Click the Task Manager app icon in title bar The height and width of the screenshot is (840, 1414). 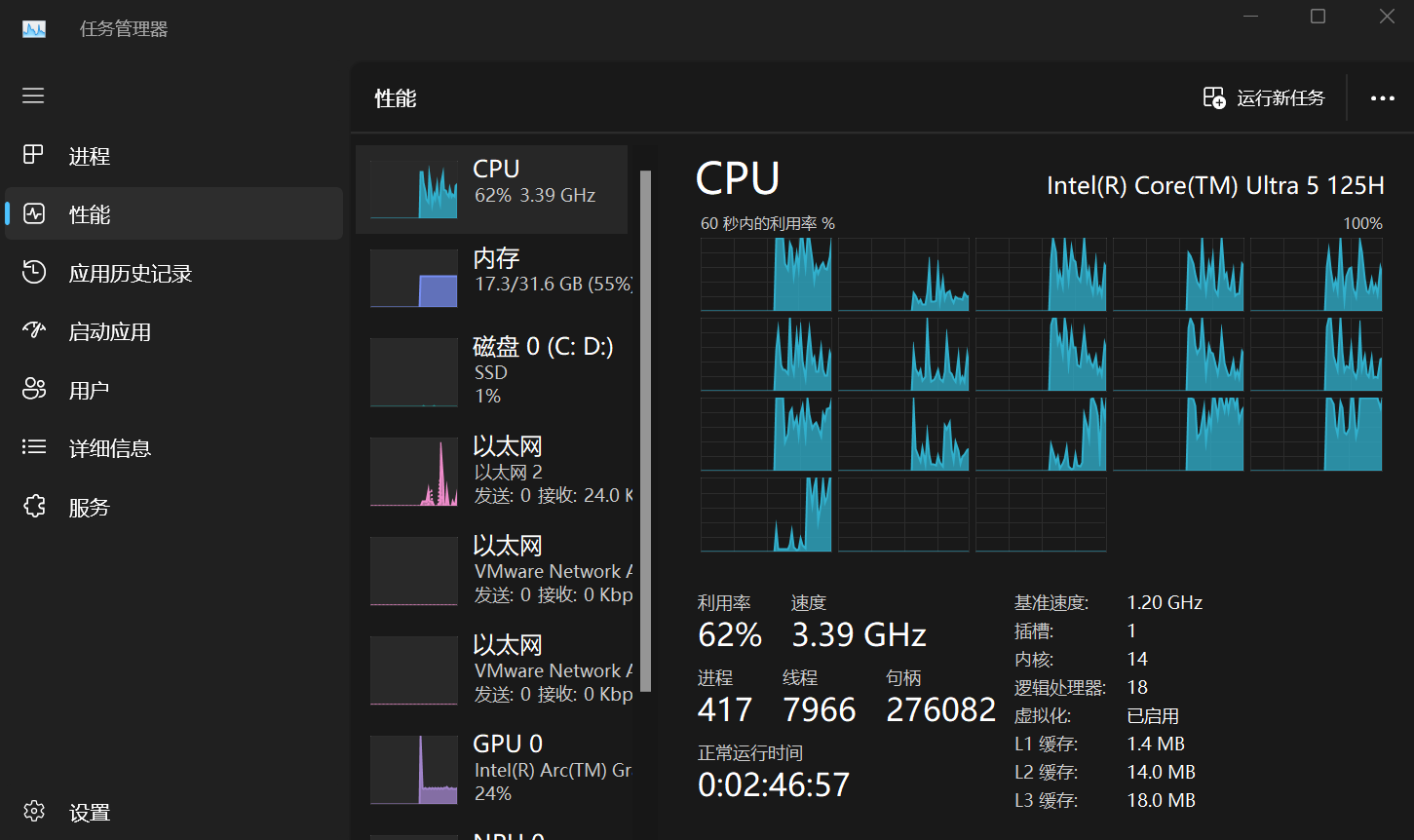click(34, 28)
